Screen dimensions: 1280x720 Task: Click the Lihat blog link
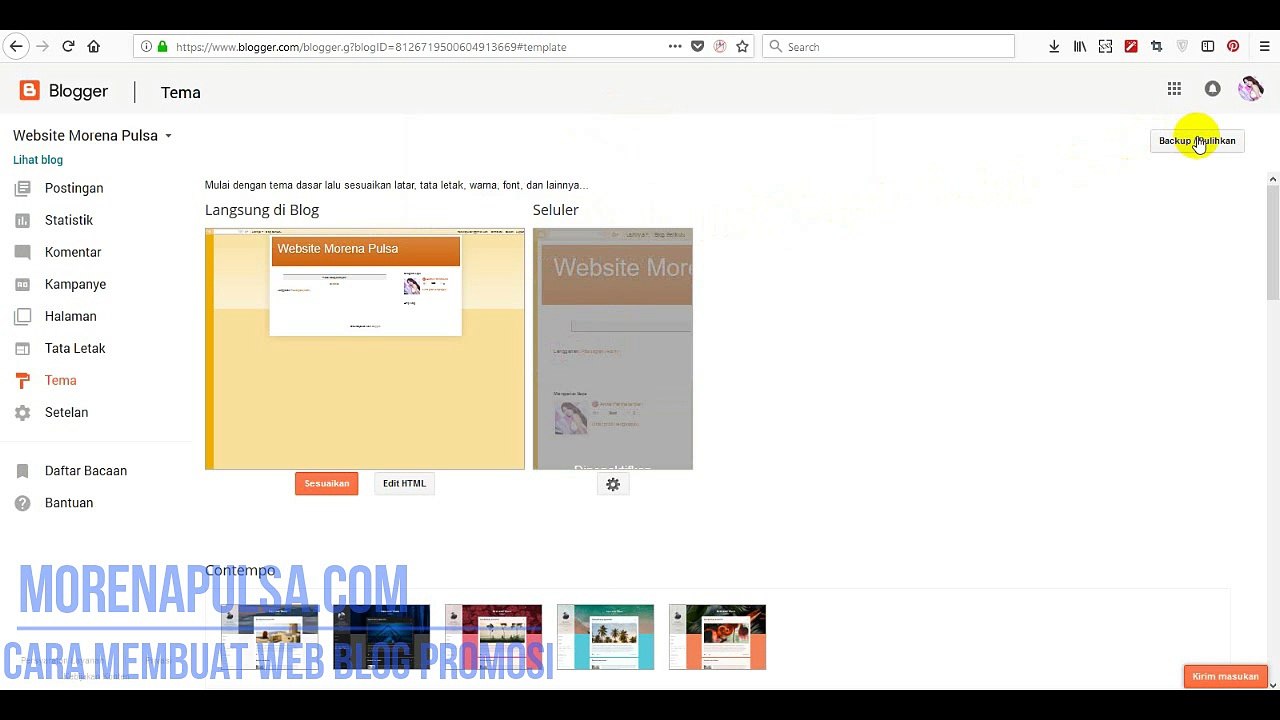[x=38, y=160]
